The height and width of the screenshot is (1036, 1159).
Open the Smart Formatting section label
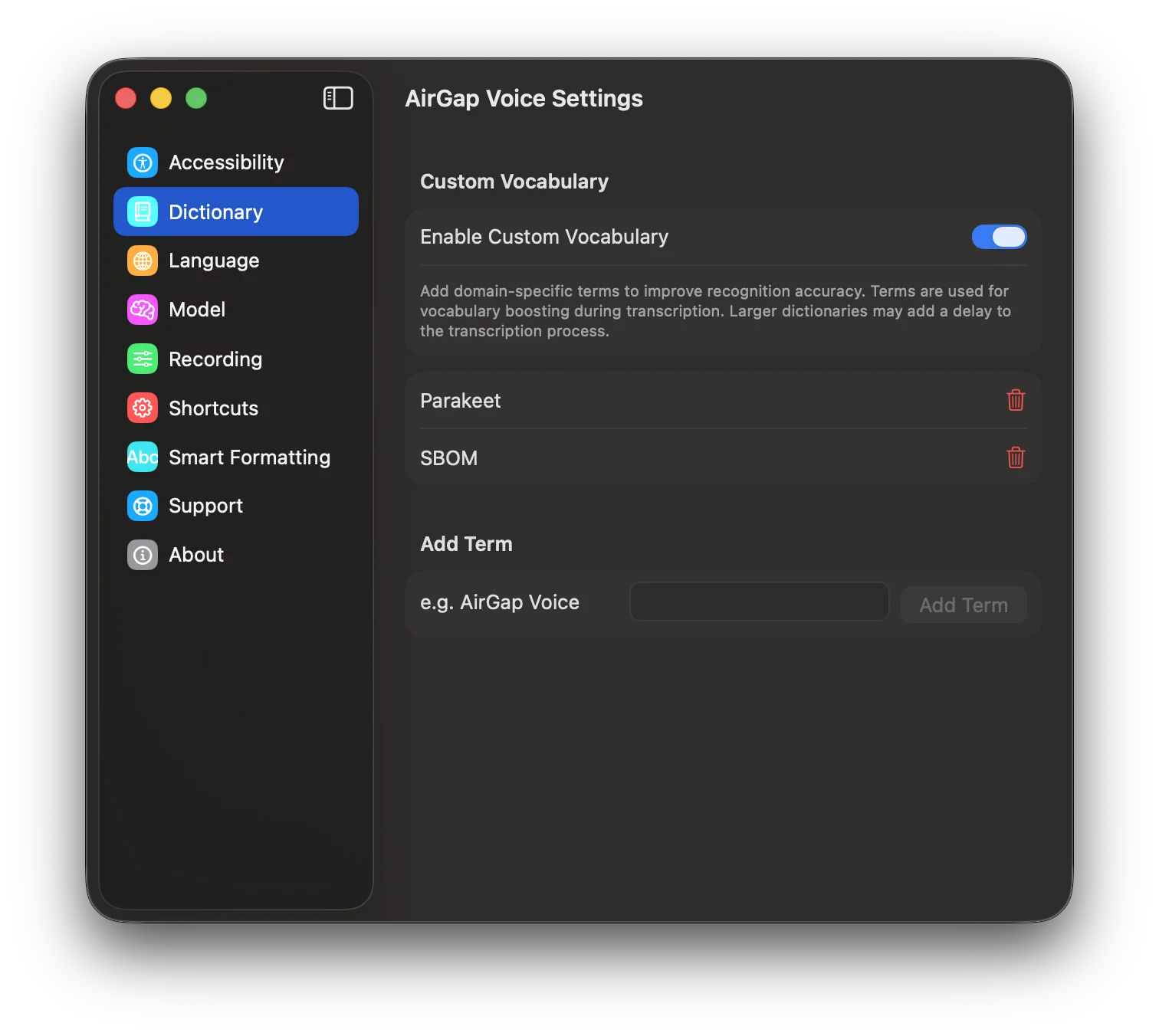pos(249,457)
